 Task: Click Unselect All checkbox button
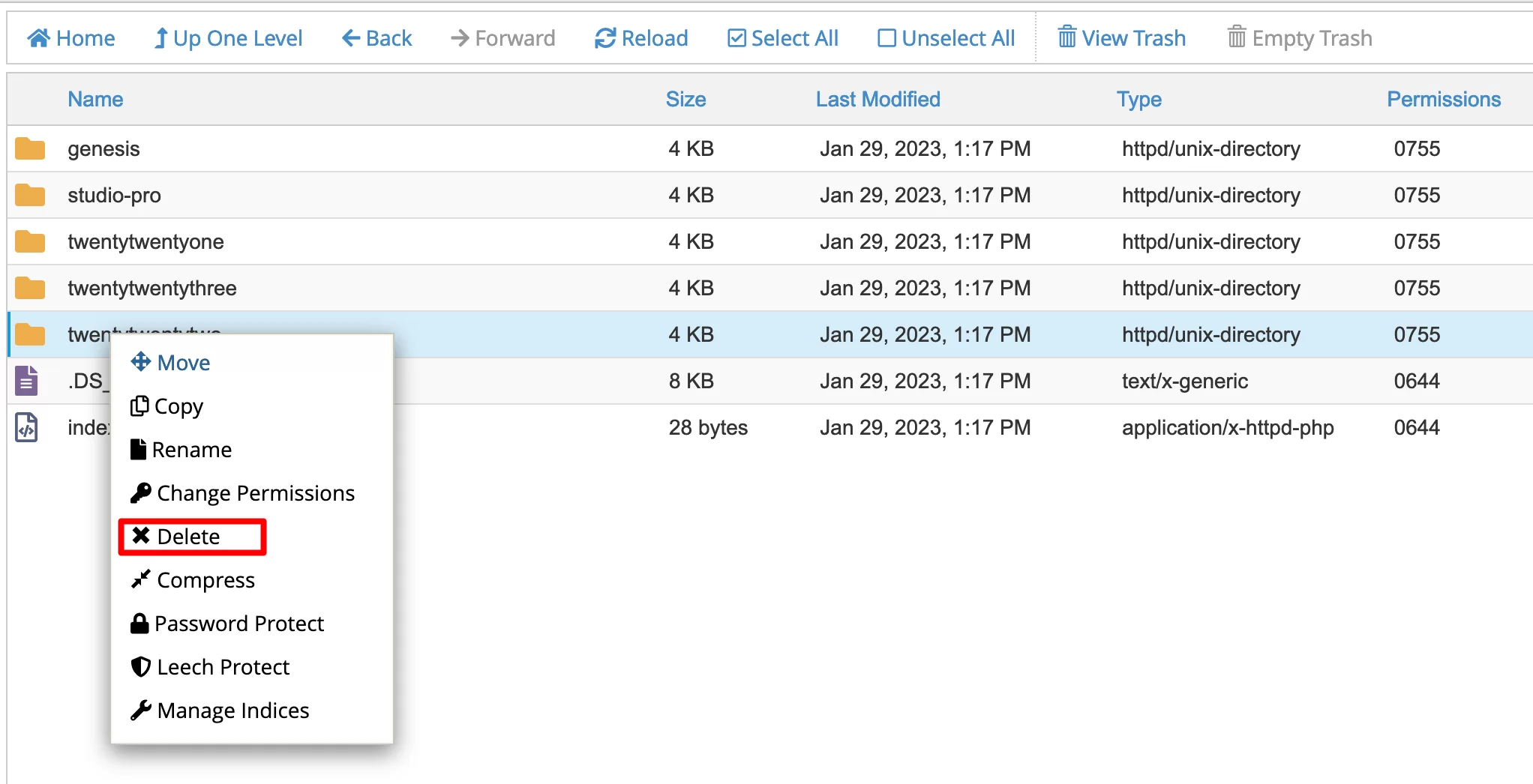tap(946, 38)
